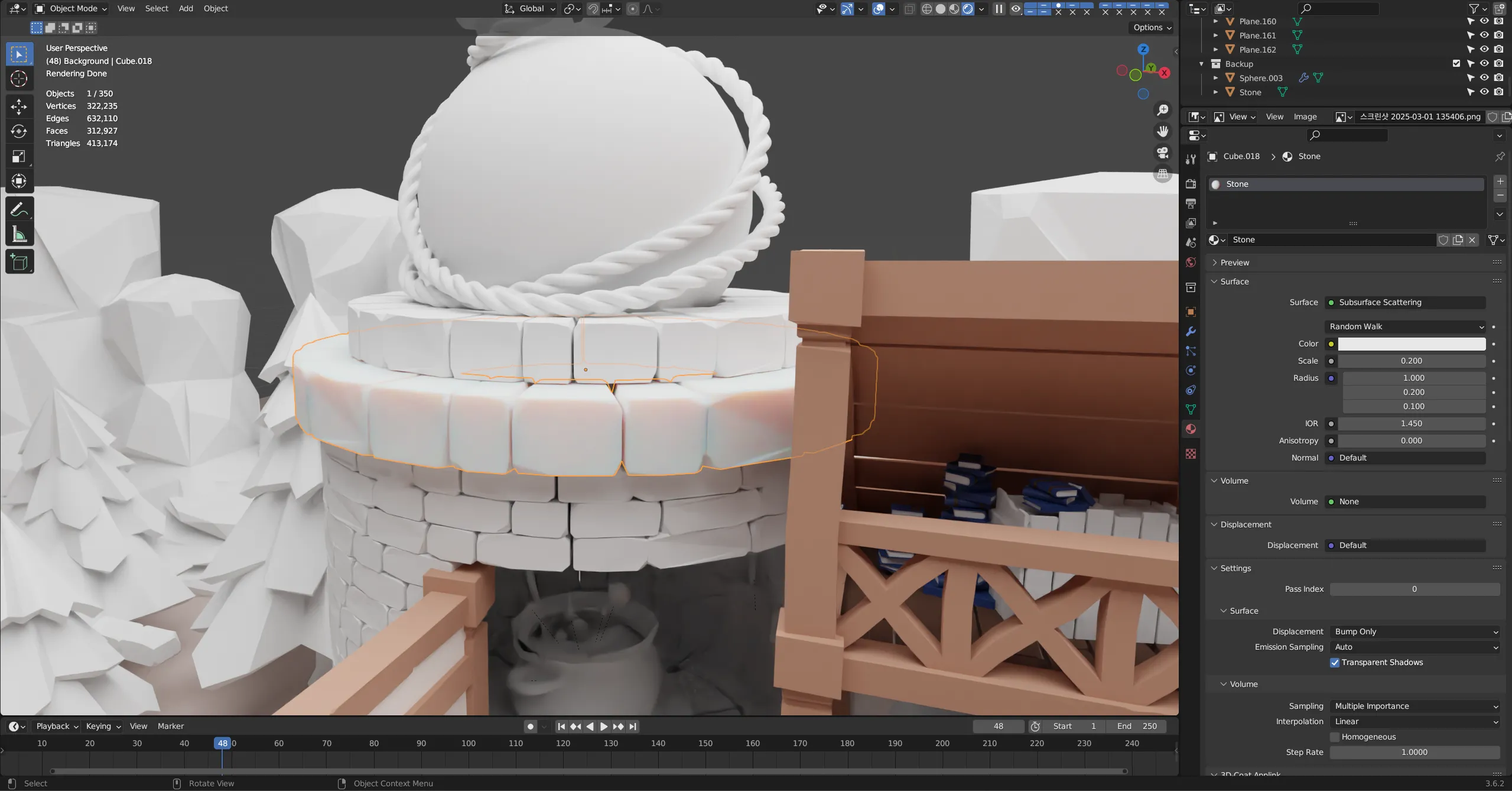1512x791 pixels.
Task: Click the Play animation button
Action: tap(604, 727)
